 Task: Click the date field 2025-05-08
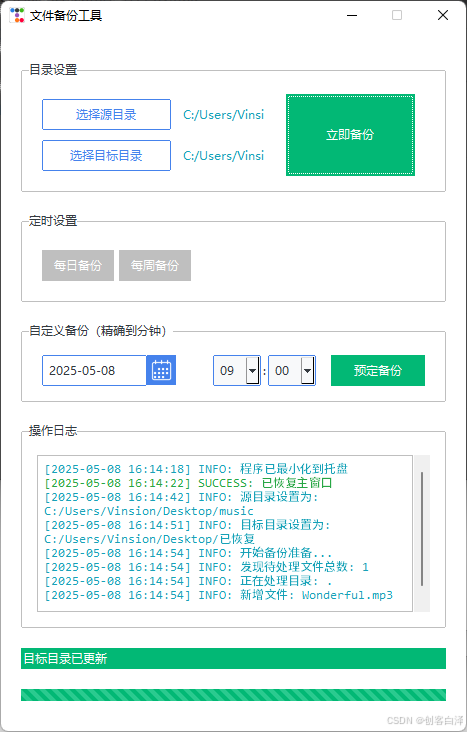(x=94, y=371)
